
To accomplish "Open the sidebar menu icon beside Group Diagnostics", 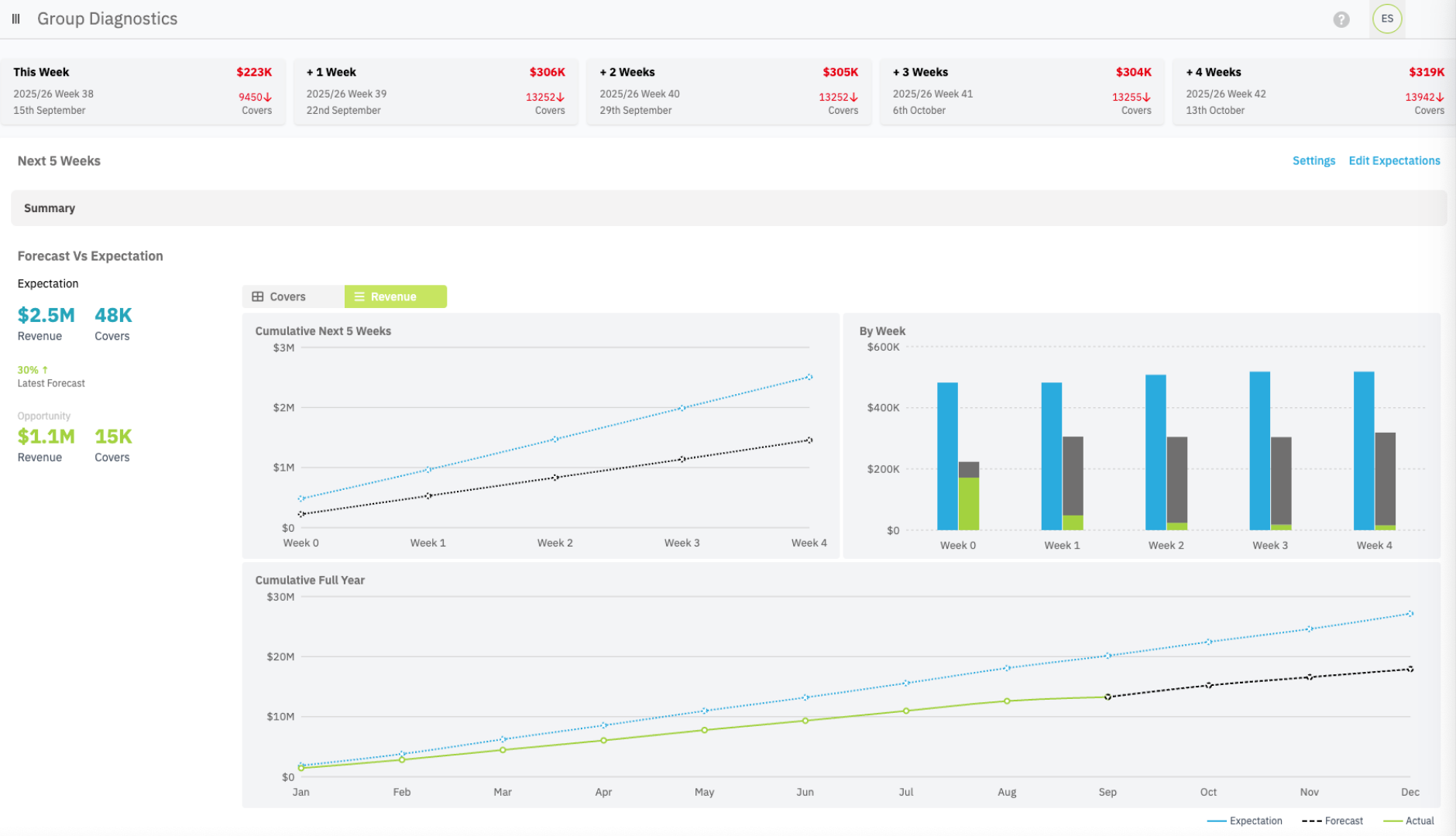I will click(x=15, y=19).
